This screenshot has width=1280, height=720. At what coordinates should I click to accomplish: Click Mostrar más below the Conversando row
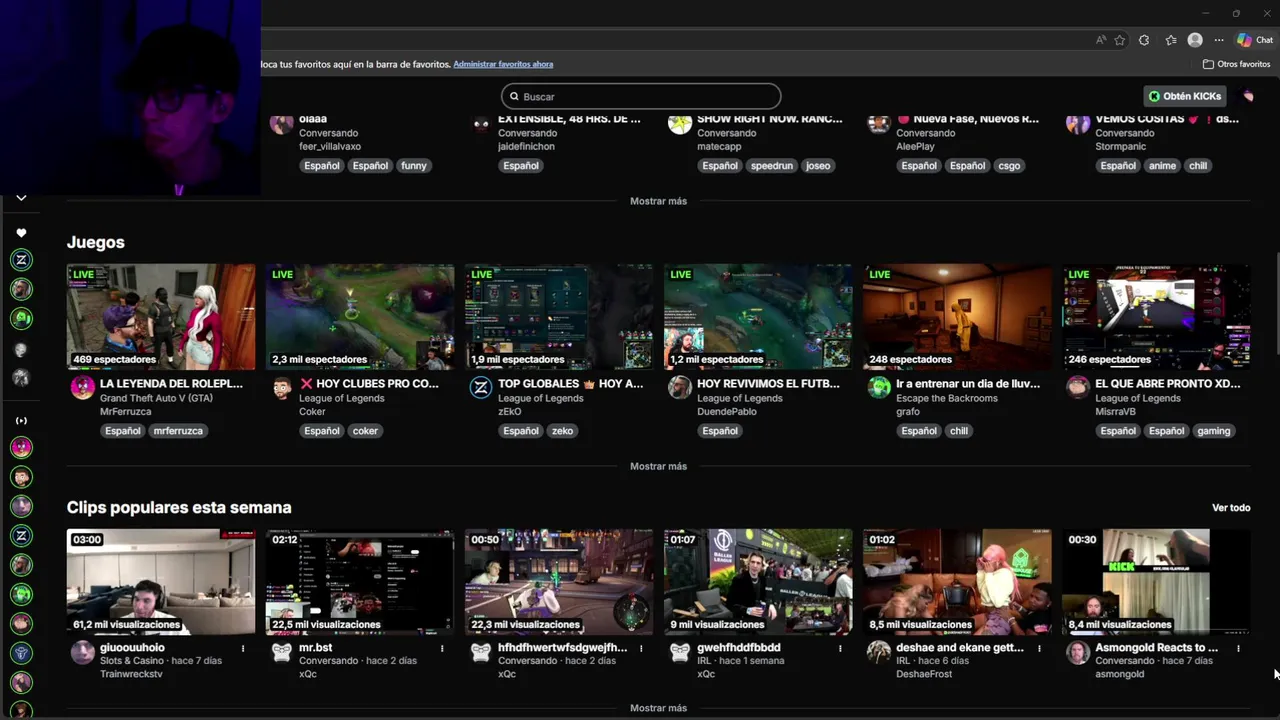(x=658, y=201)
